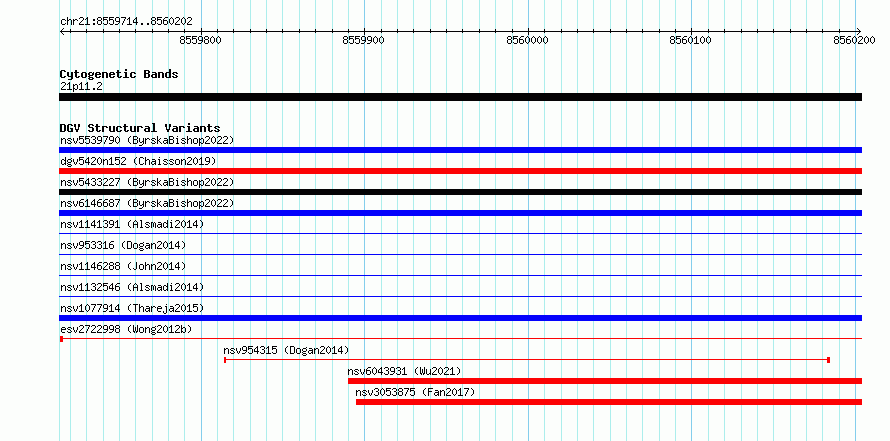Click the 21p11.2 band label
The width and height of the screenshot is (890, 441).
(81, 86)
